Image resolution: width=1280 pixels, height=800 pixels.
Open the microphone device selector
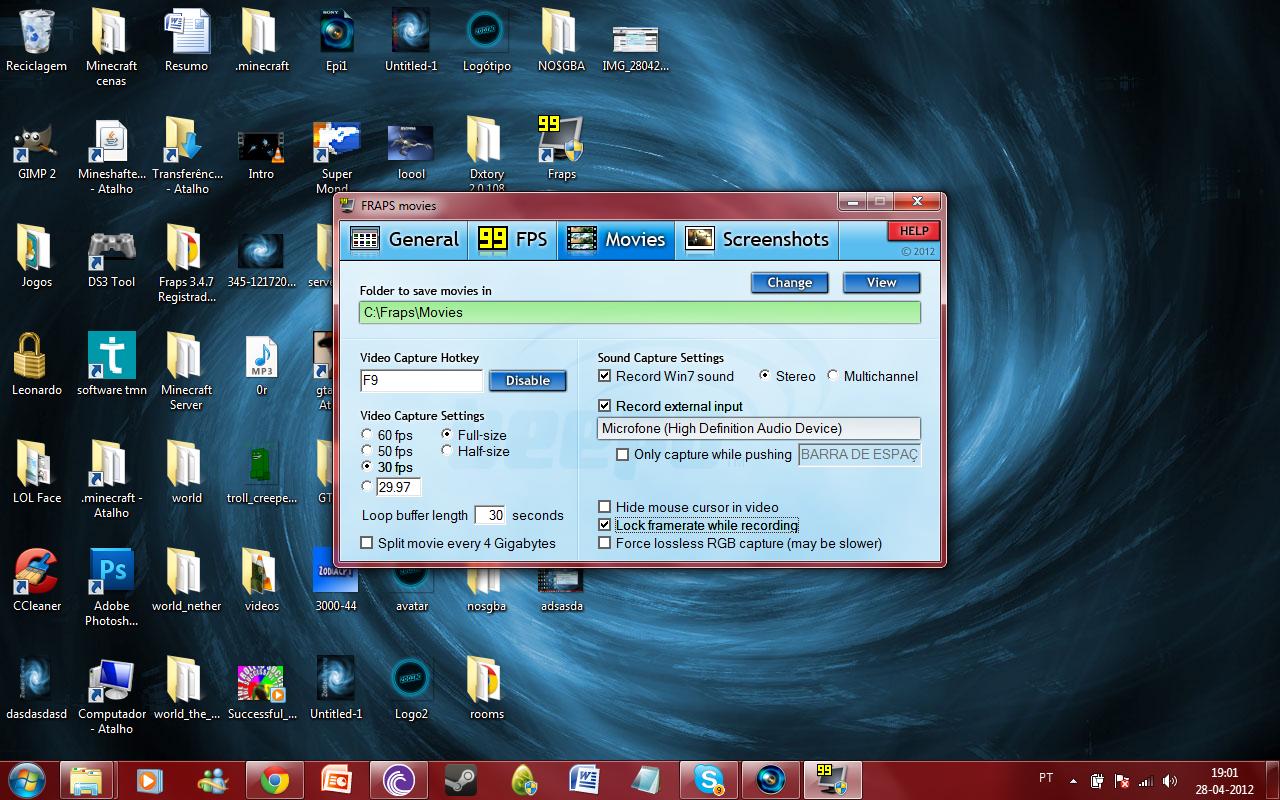757,428
